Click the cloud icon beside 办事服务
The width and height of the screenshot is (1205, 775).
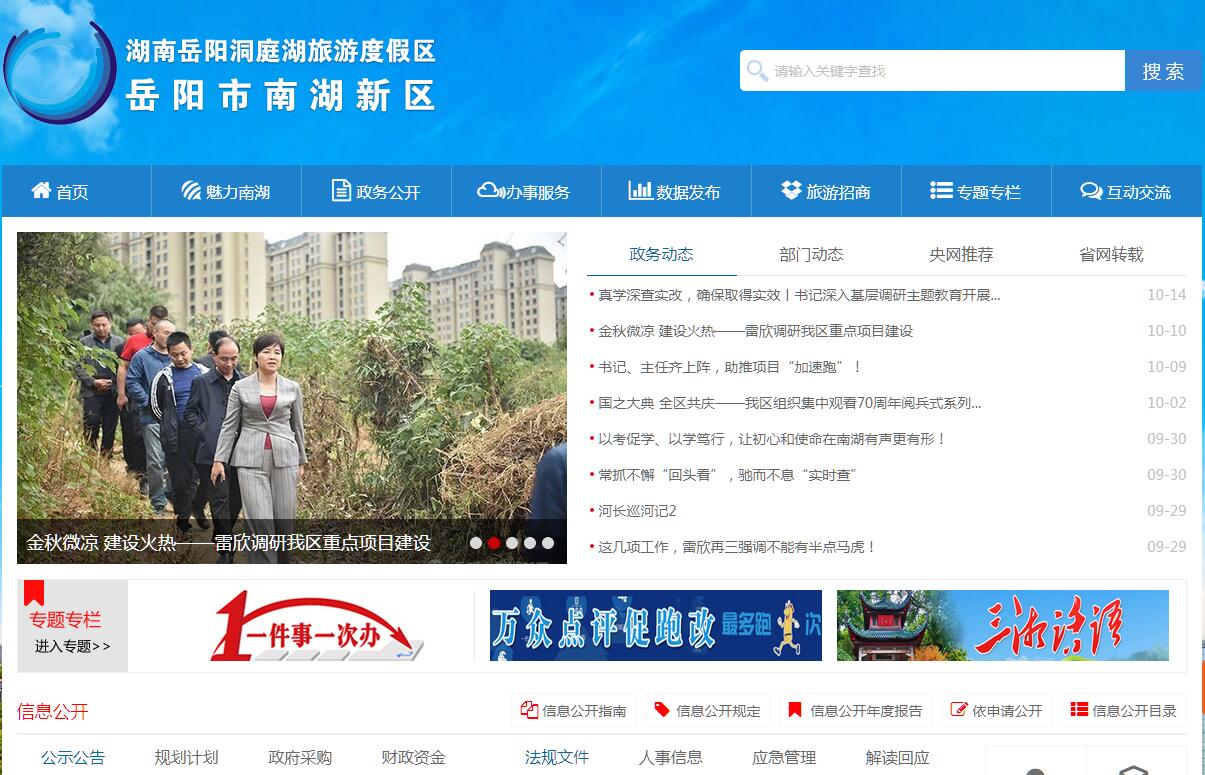coord(490,190)
